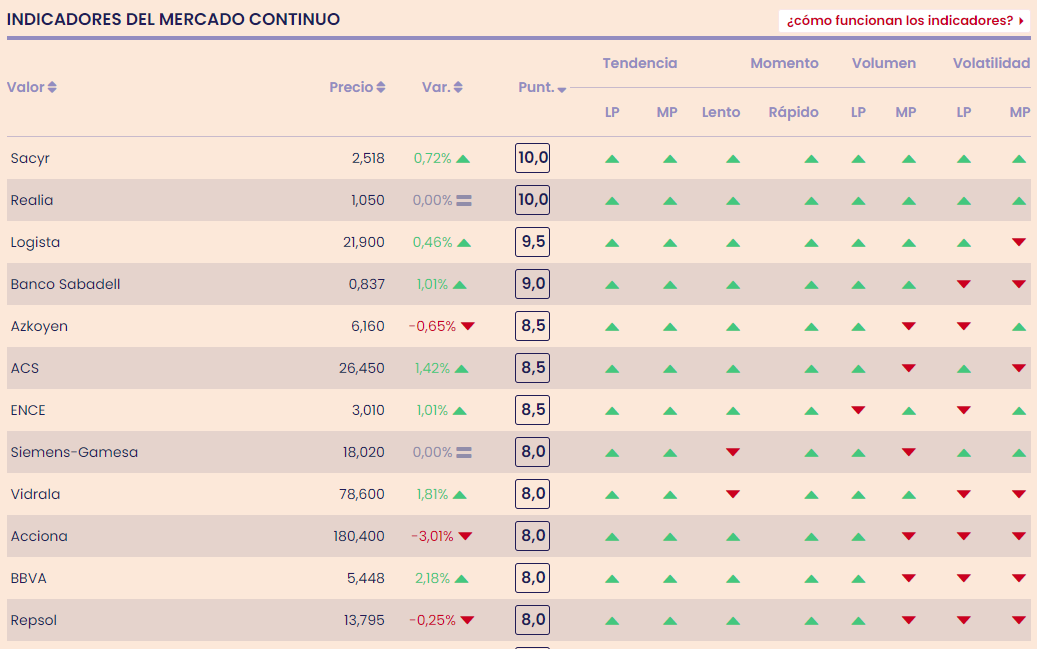
Task: Click Siemens-Gamesa's red Momento Lento arrow
Action: coord(733,452)
